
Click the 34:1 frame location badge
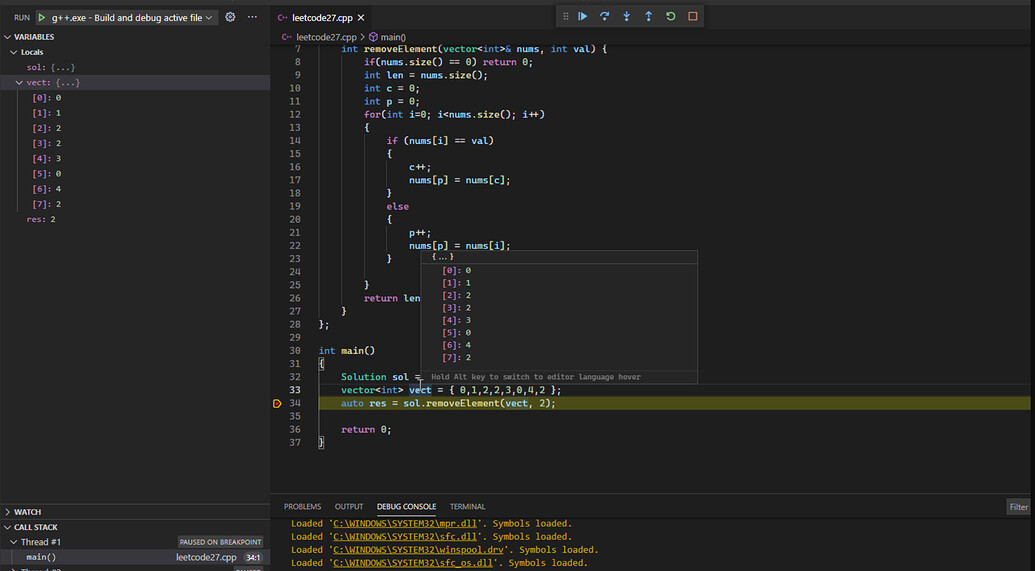pyautogui.click(x=253, y=557)
